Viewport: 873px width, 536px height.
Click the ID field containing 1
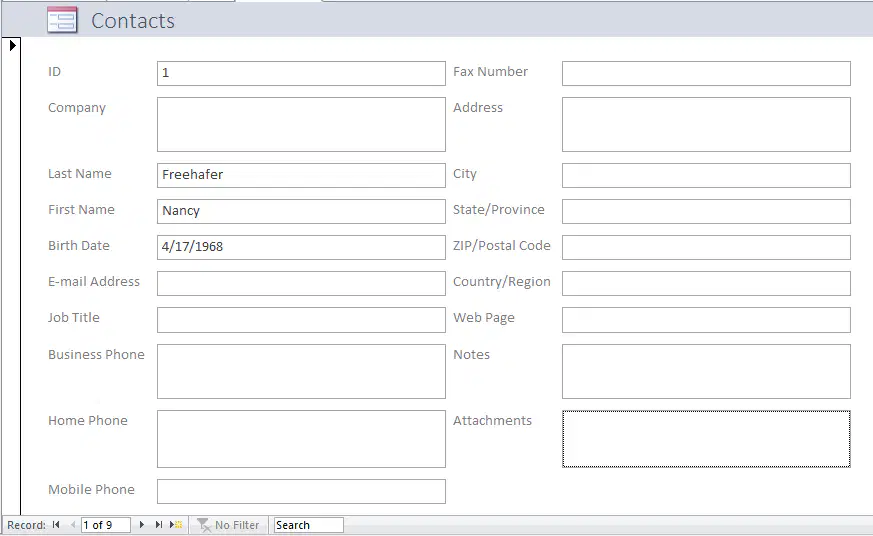301,73
